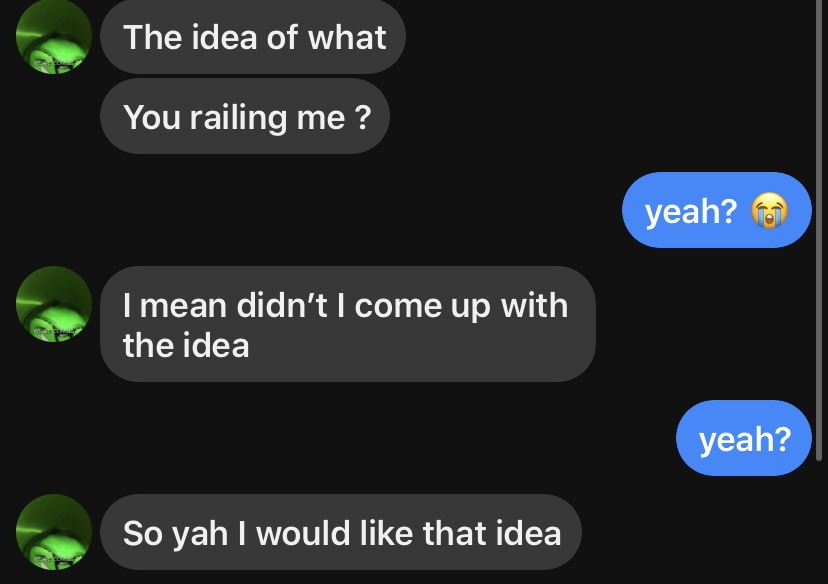Click the word "would" in the last message
This screenshot has height=584, width=828.
(x=303, y=533)
